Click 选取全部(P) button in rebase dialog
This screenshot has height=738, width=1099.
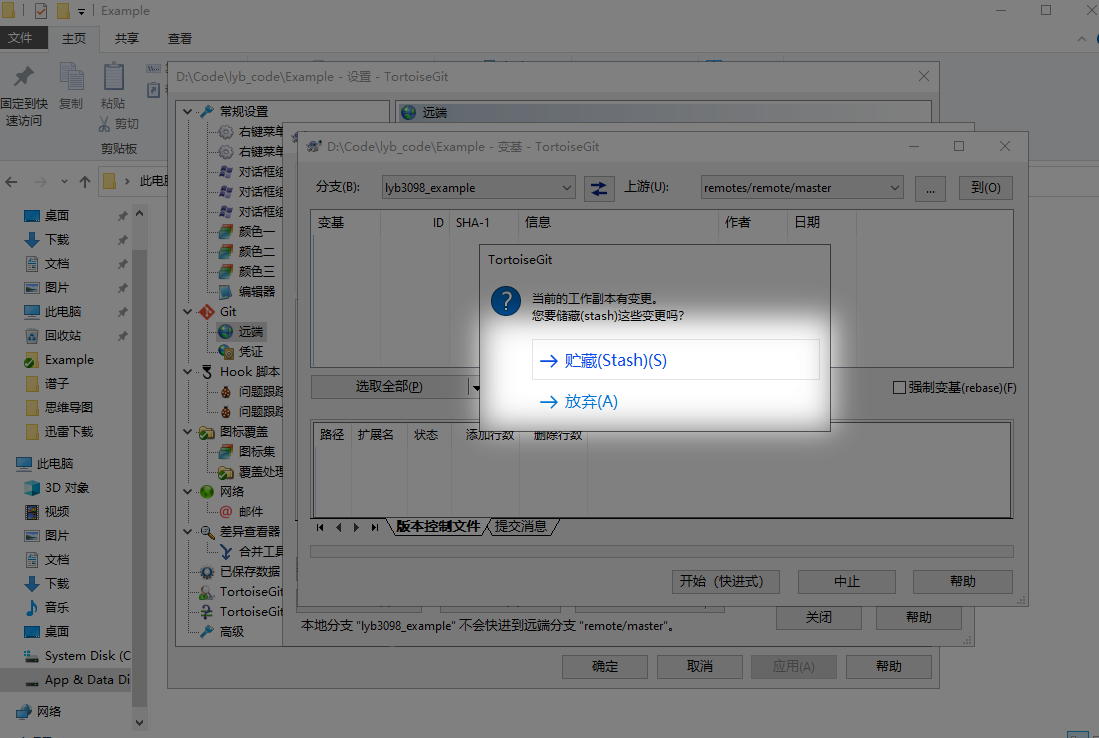pyautogui.click(x=389, y=386)
